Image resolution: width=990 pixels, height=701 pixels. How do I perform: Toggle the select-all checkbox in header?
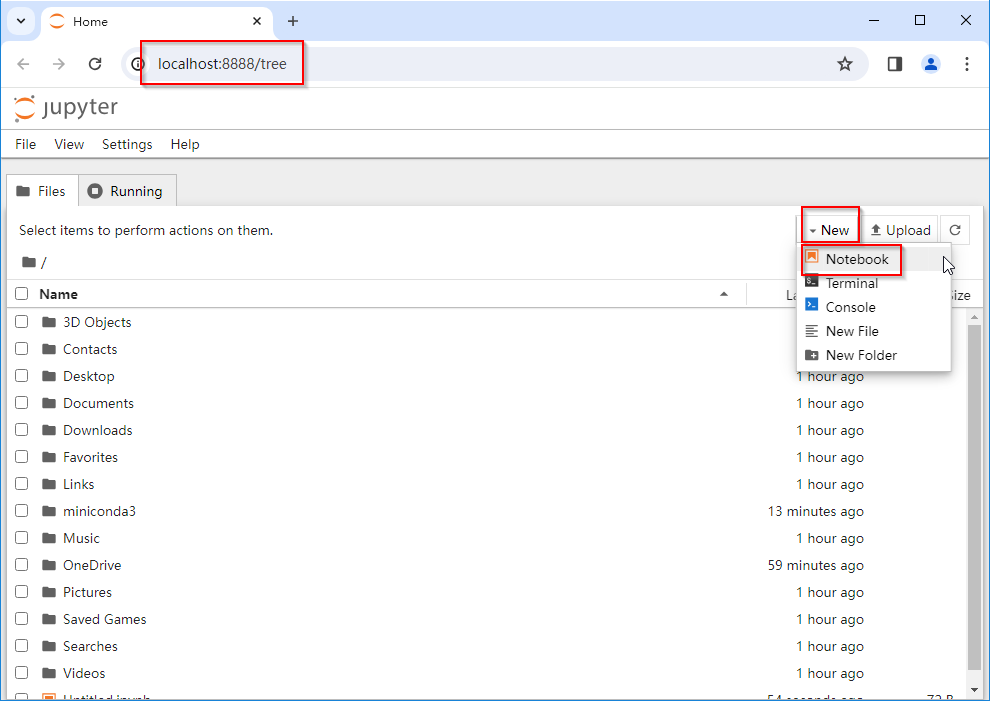point(22,294)
